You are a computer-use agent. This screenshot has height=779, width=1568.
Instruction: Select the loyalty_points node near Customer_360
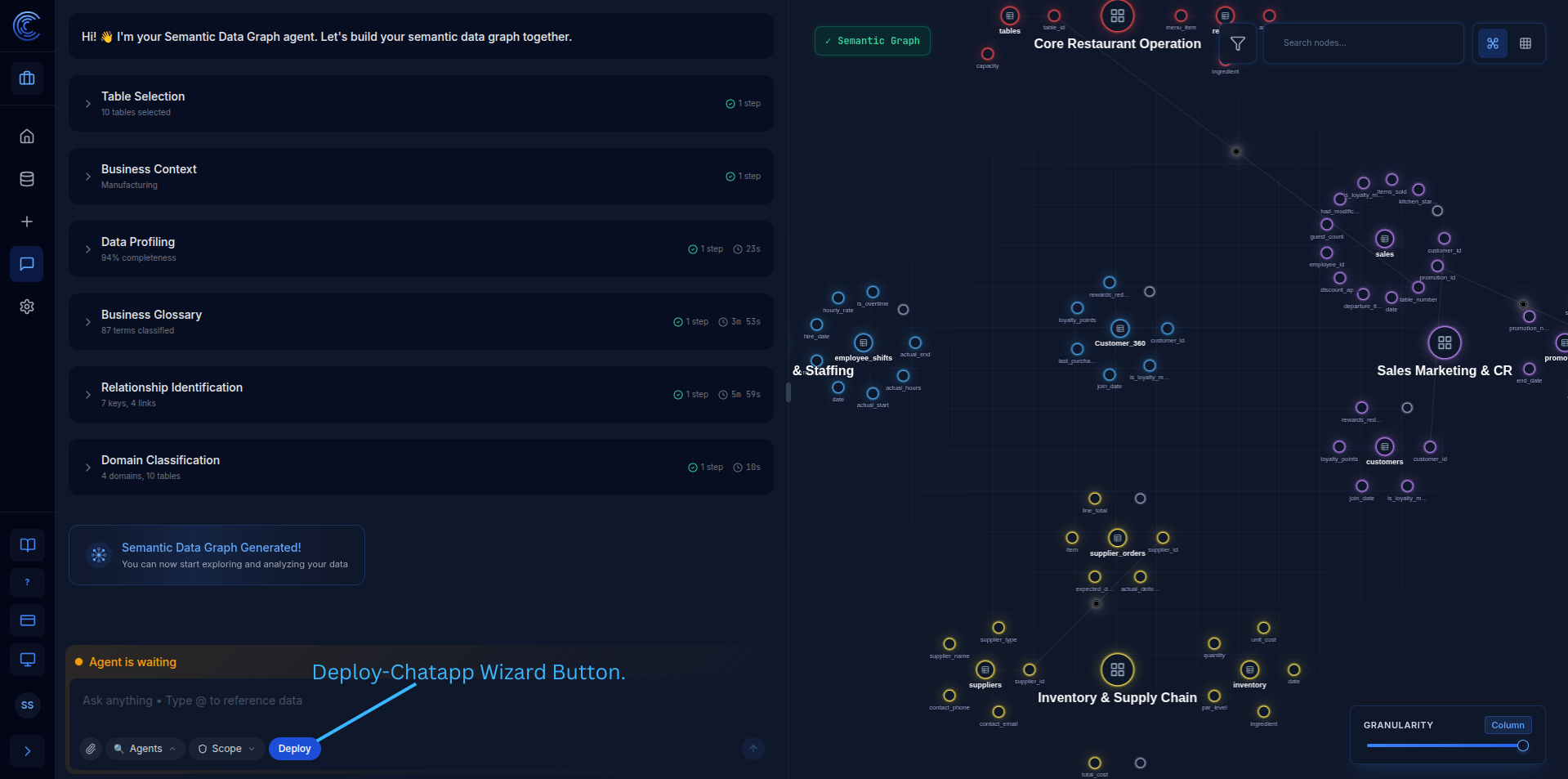click(1078, 309)
